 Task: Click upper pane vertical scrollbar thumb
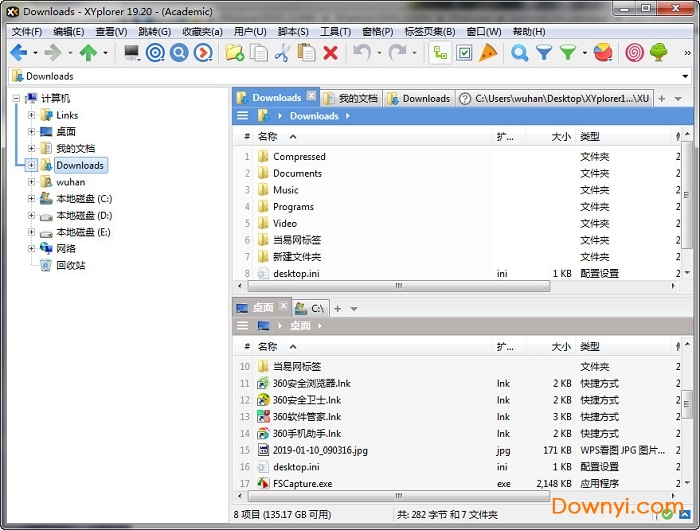coord(687,195)
